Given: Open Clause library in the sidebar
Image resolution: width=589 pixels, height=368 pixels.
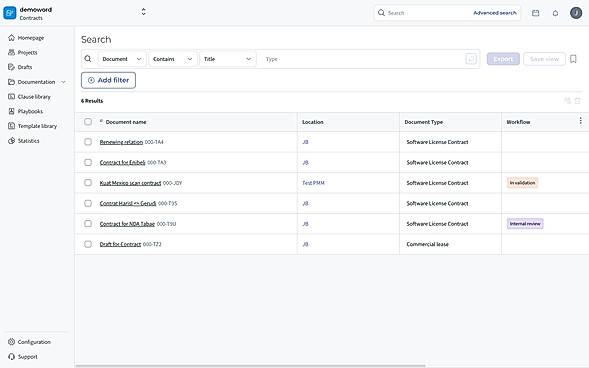Looking at the screenshot, I should tap(34, 97).
